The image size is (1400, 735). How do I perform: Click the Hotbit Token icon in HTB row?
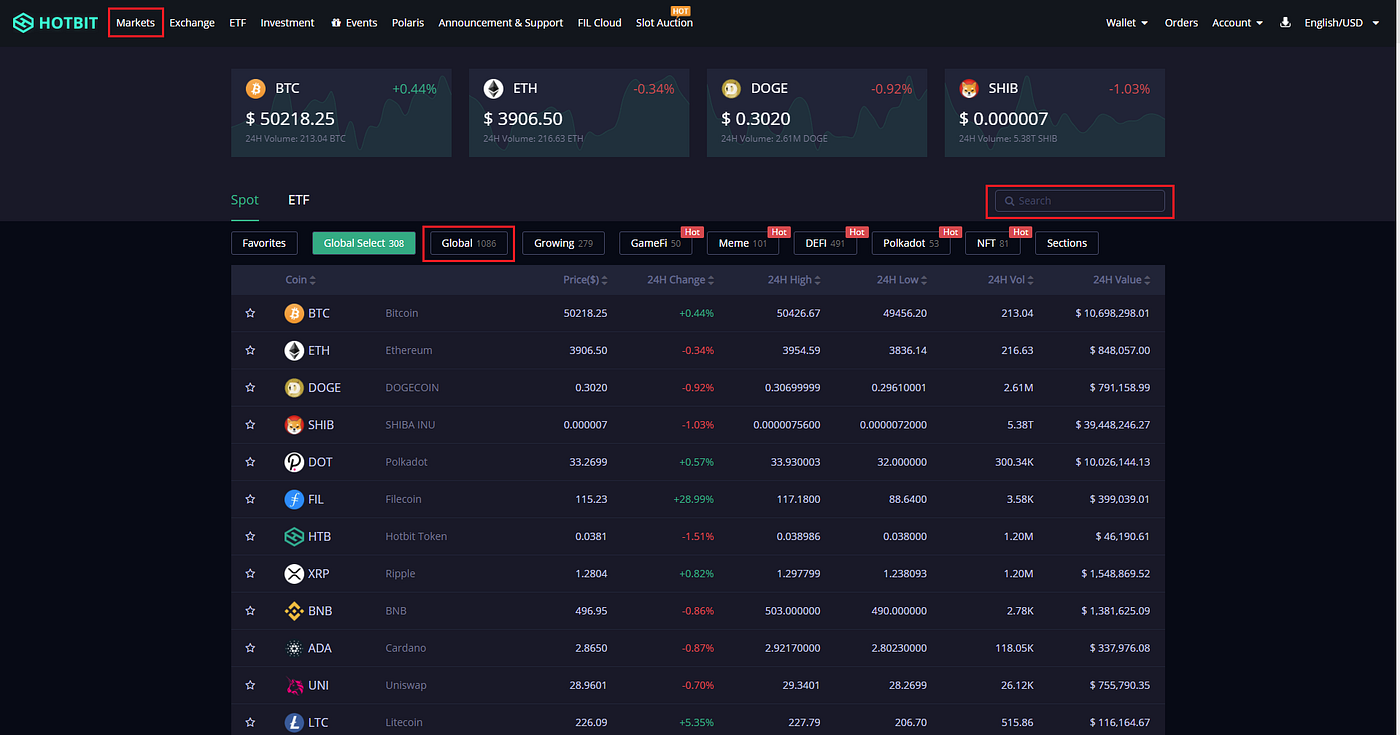294,536
